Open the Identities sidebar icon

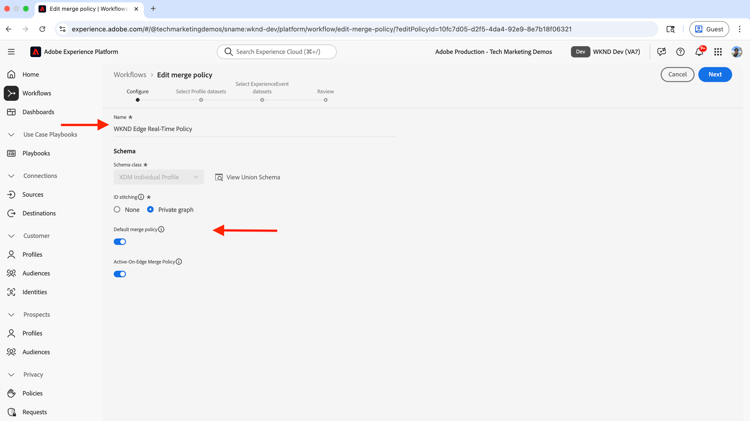pos(11,292)
